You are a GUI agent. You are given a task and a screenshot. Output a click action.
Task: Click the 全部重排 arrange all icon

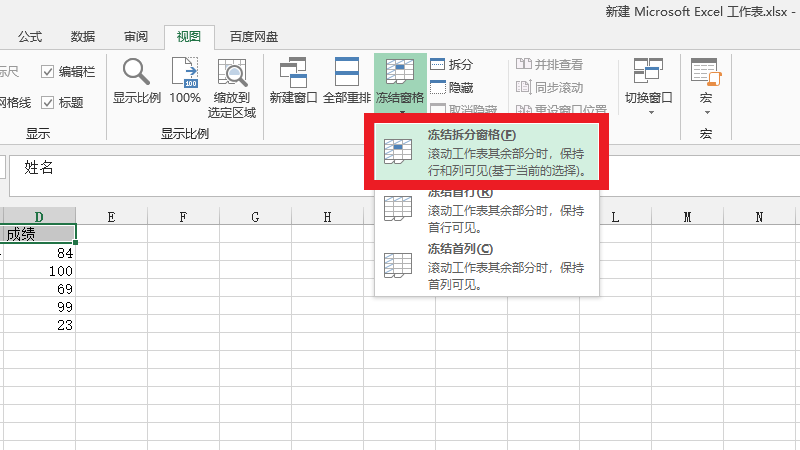click(x=346, y=80)
